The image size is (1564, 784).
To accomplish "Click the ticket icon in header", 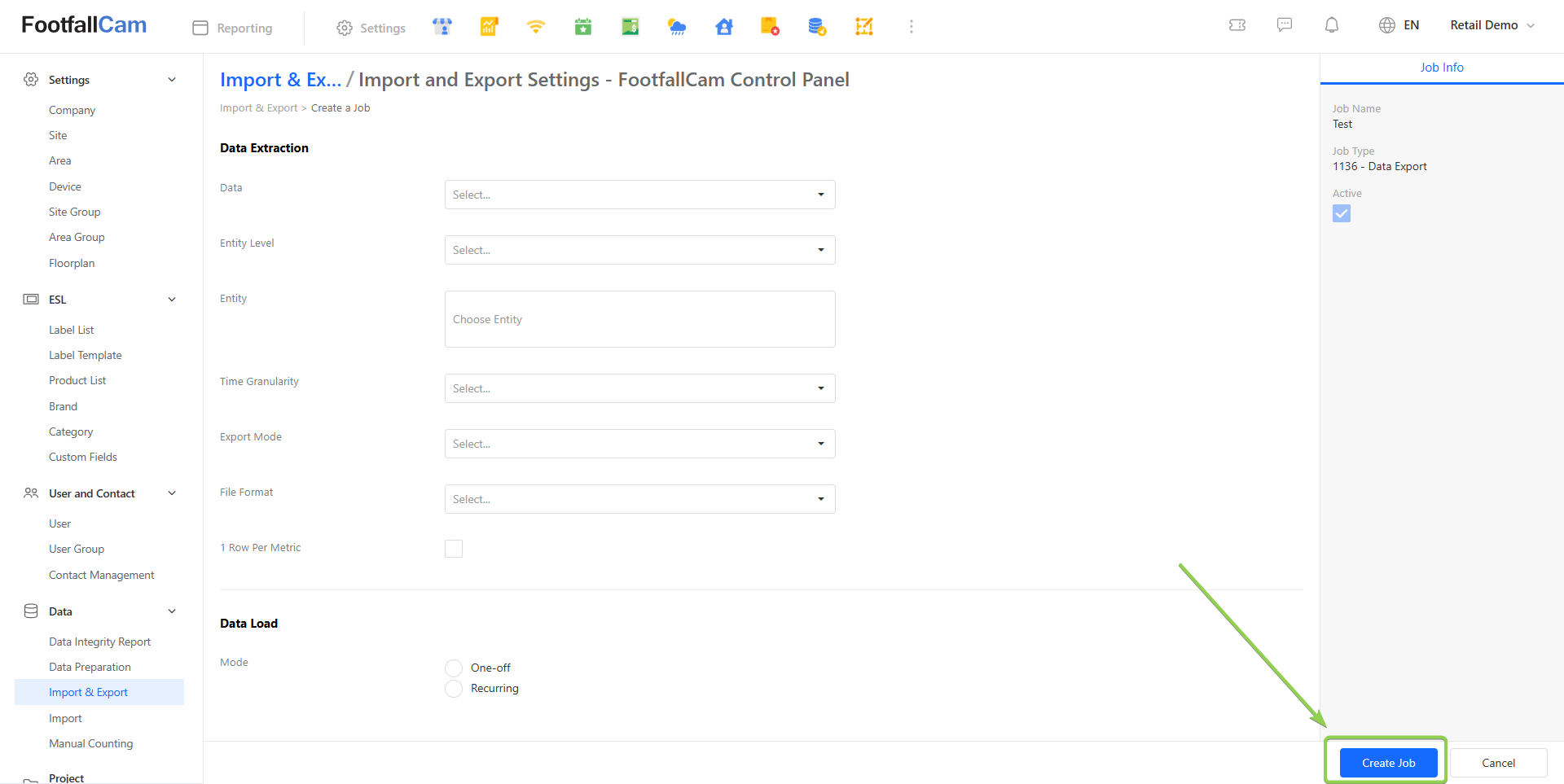I will (x=1237, y=25).
